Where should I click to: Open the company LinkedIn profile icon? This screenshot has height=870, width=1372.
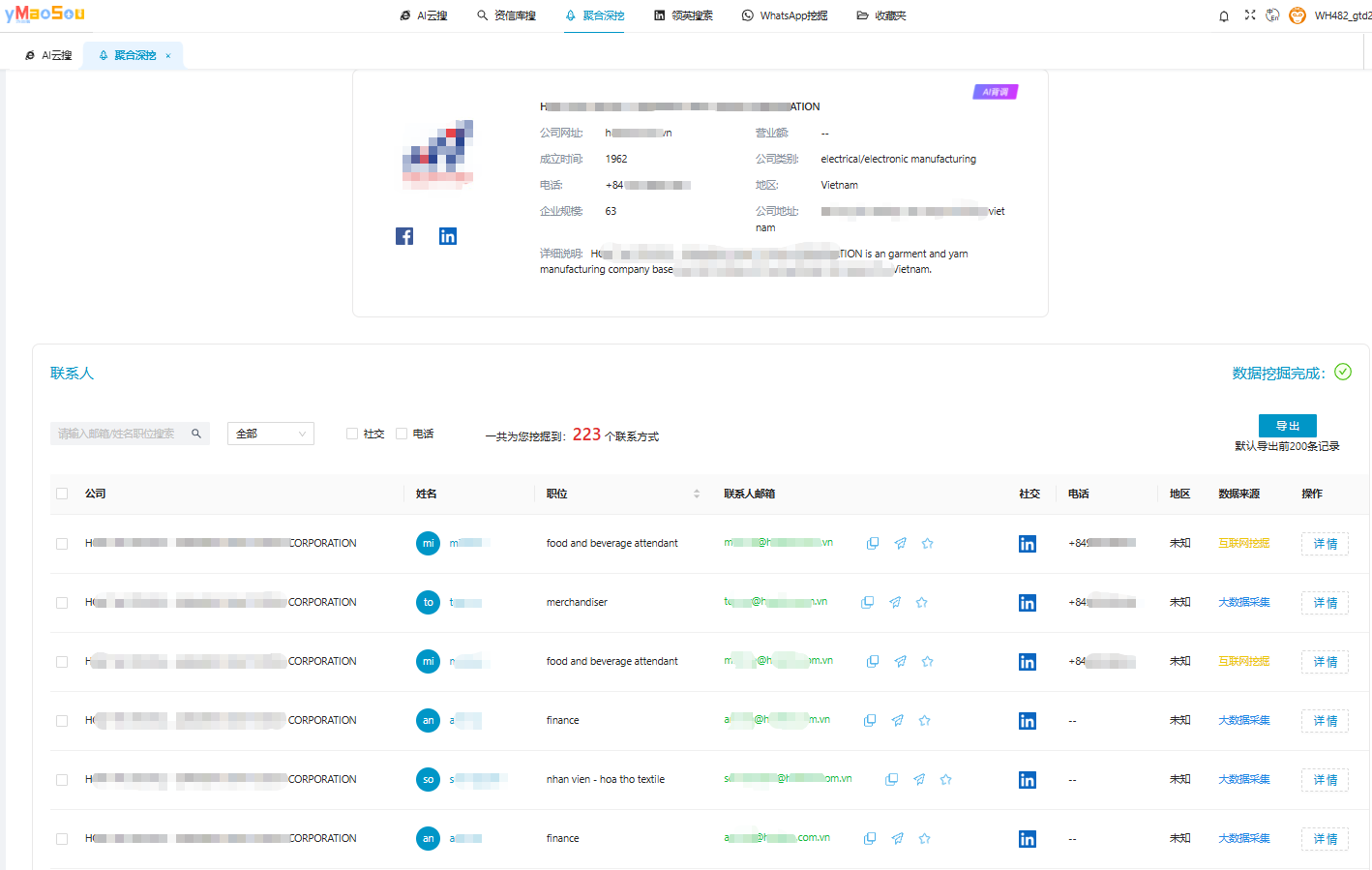click(x=447, y=236)
